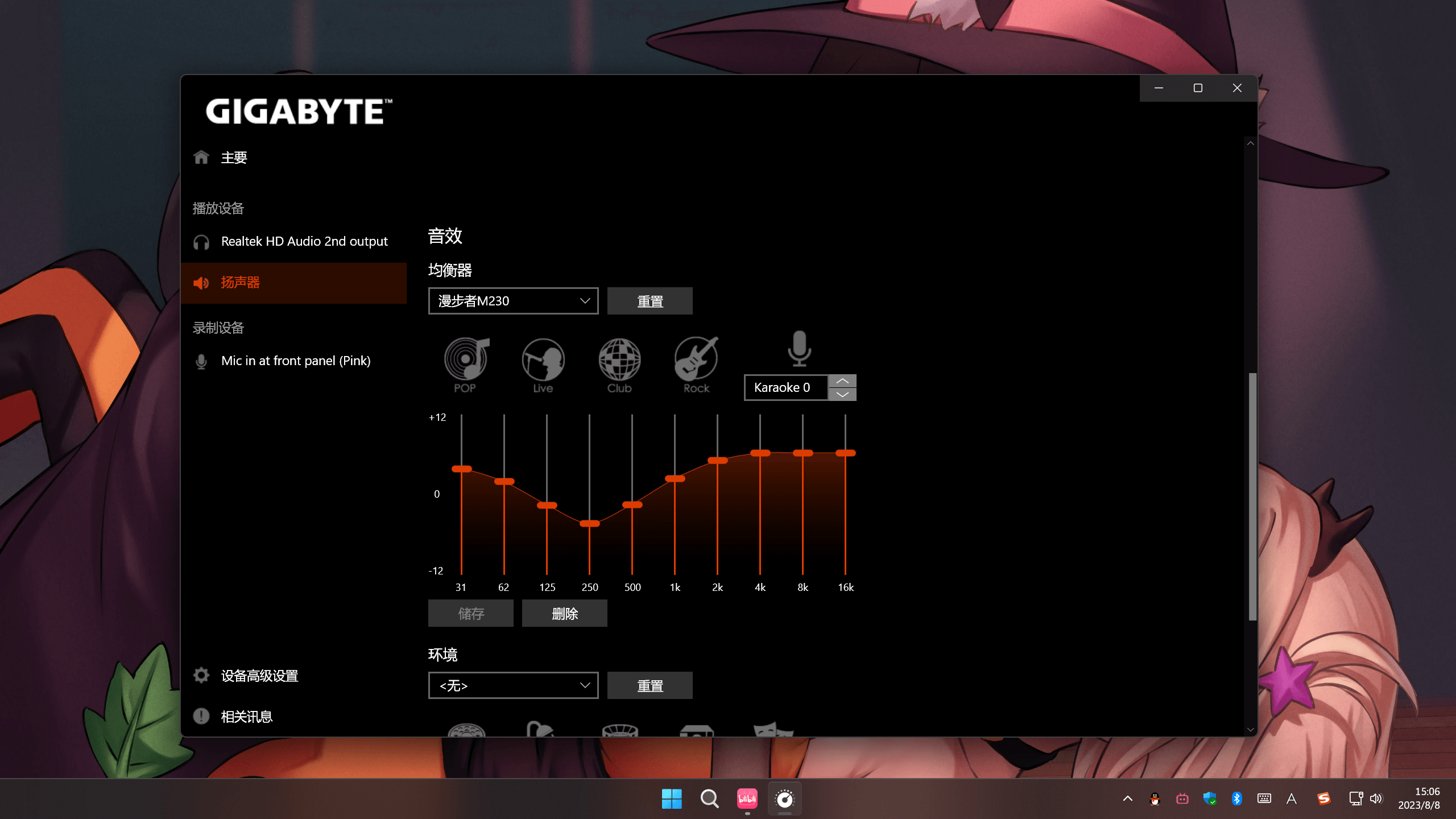Increase the Karaoke value with up arrow
Screen dimensions: 1456x819
[843, 380]
